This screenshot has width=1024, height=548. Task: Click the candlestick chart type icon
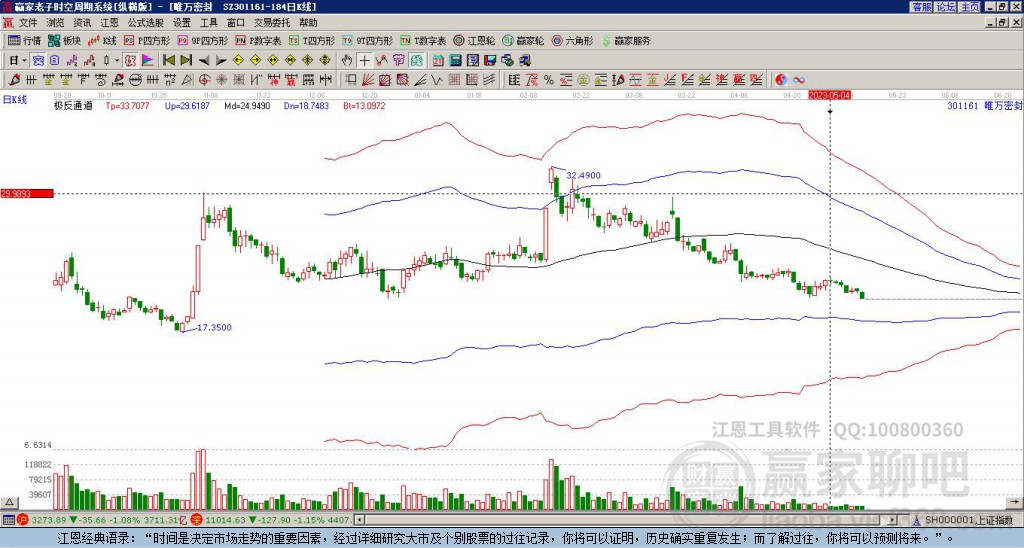click(106, 61)
